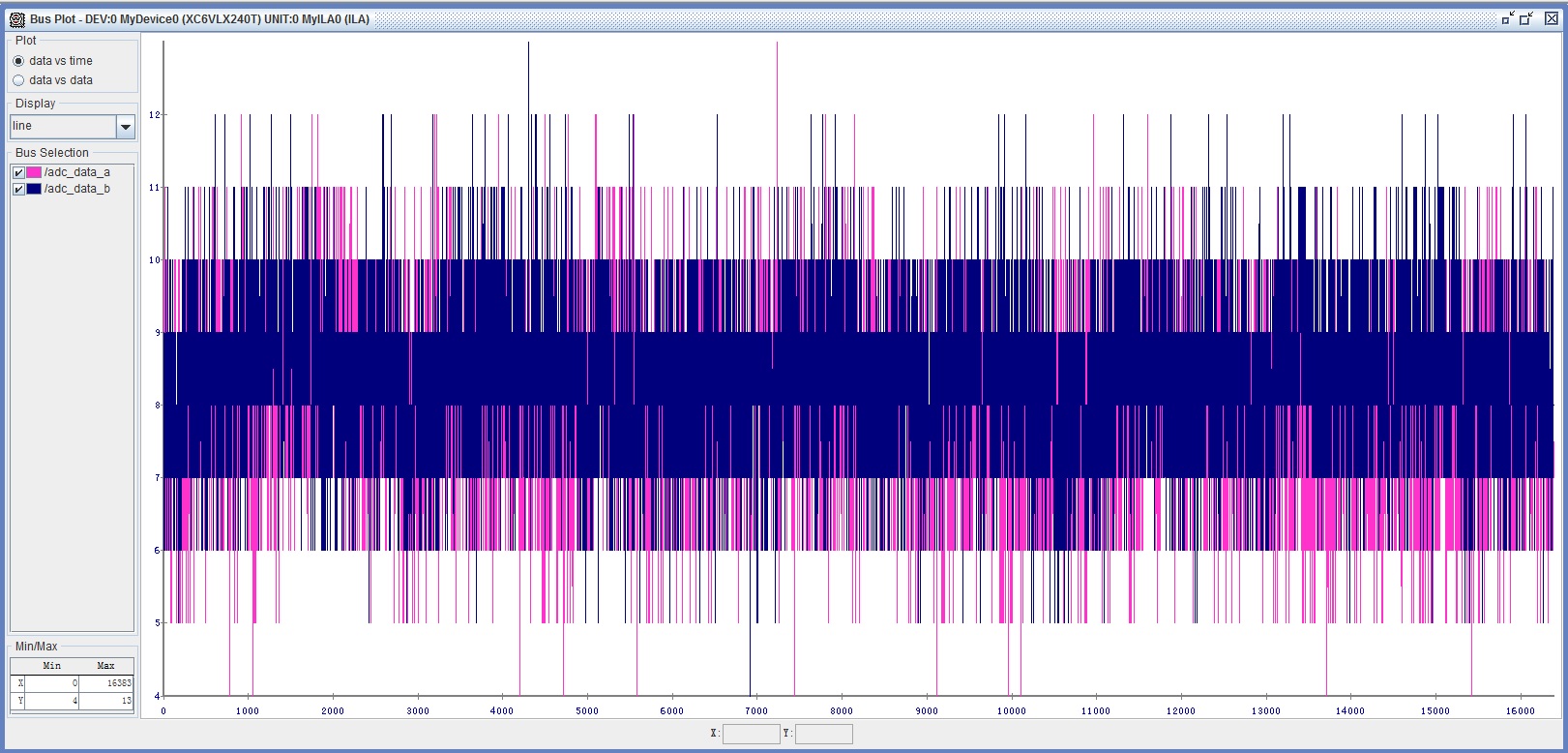Click the x-axis label 1000
The image size is (1568, 753).
point(248,711)
